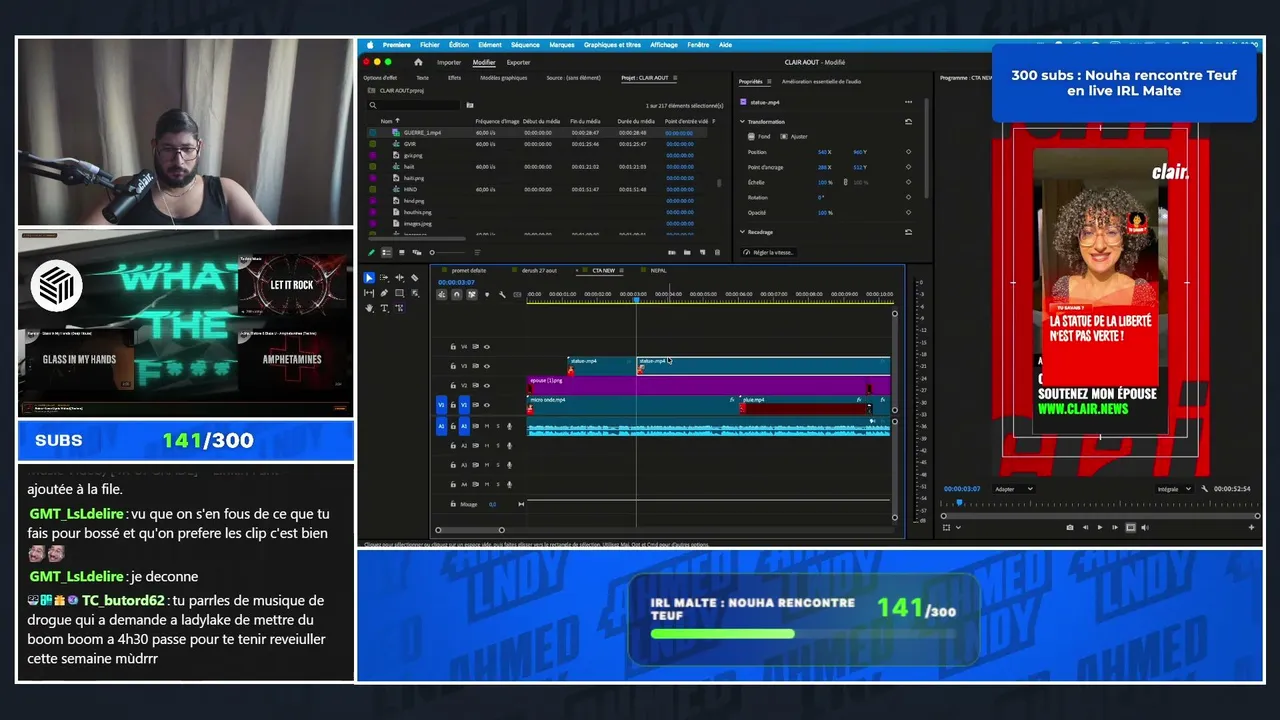
Task: Open the Amélioration essentielle de l'audio tab
Action: (x=821, y=82)
